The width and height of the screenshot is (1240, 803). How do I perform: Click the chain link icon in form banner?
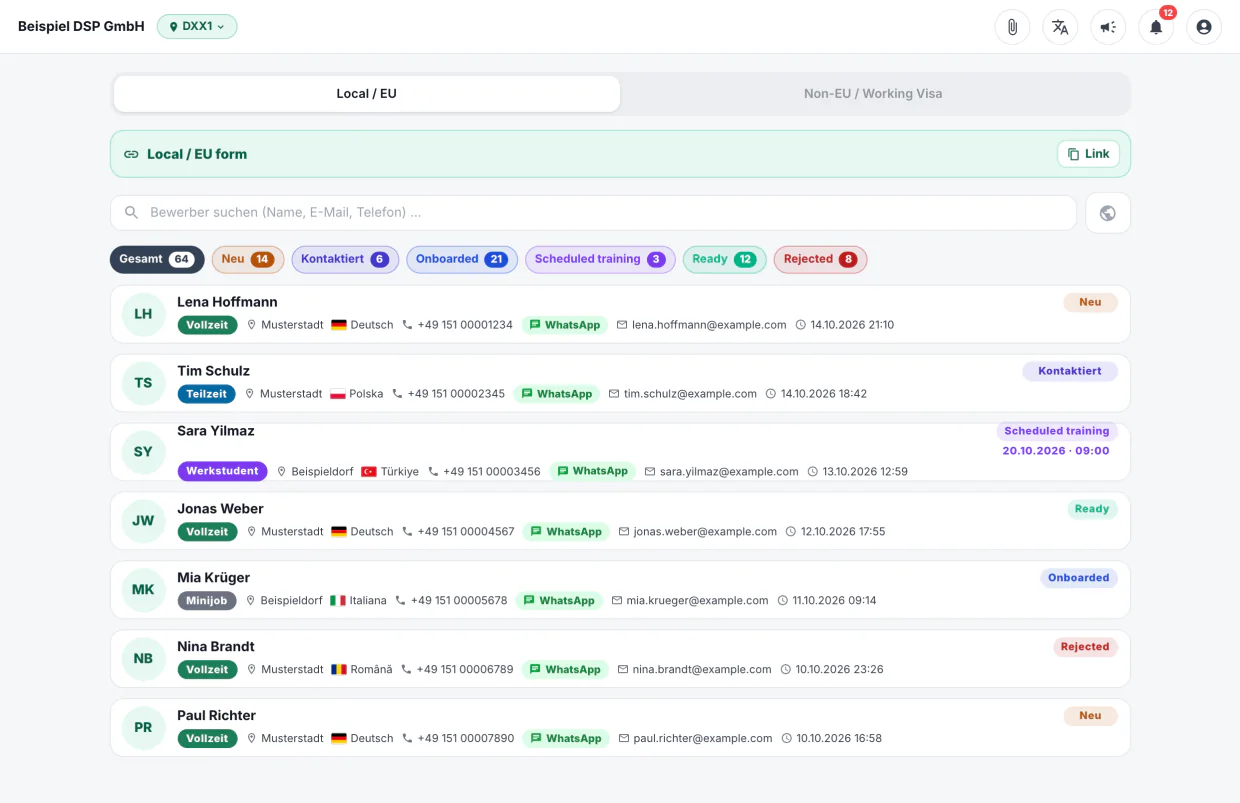(131, 154)
